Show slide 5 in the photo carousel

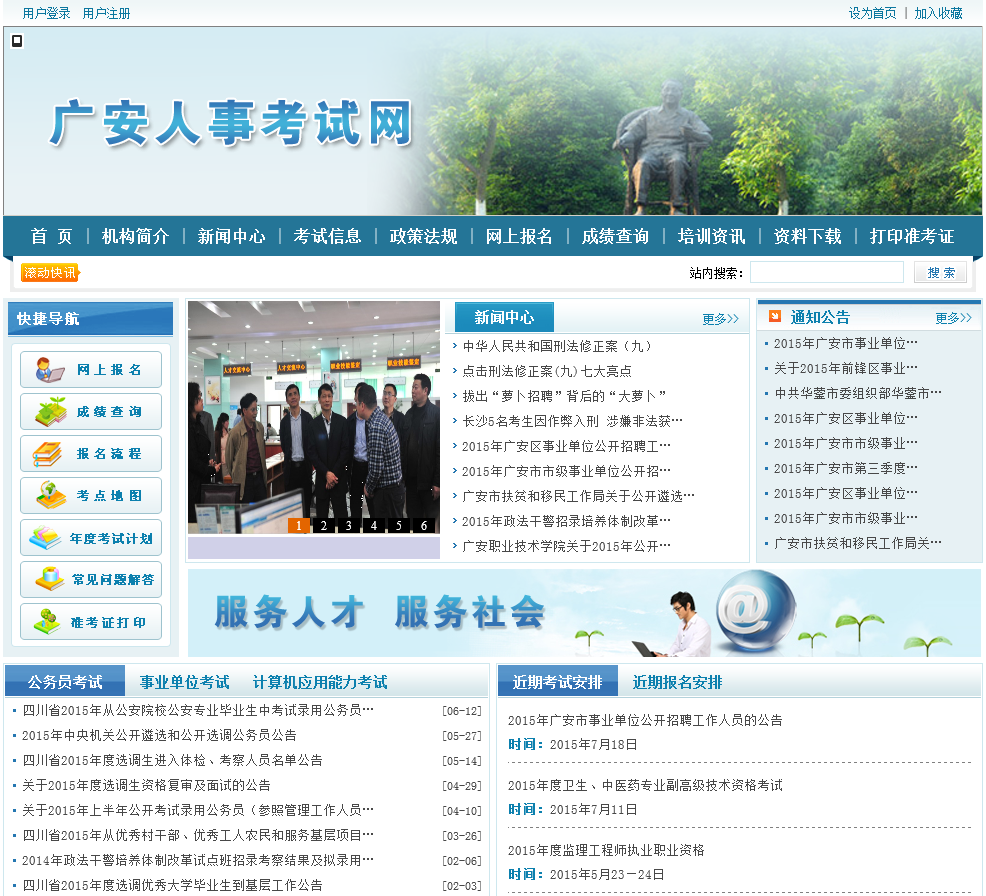(x=399, y=526)
